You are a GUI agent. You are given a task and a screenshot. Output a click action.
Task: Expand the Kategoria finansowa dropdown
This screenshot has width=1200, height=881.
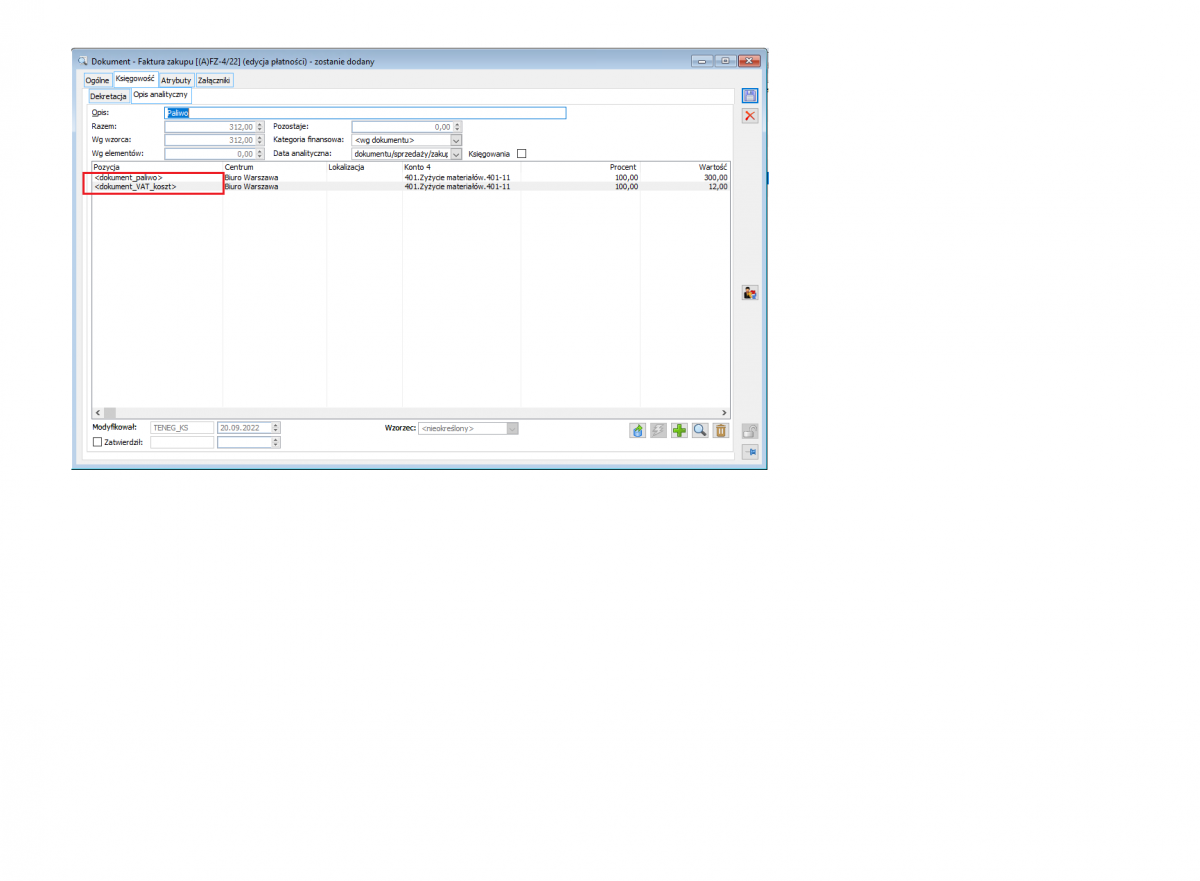[456, 140]
